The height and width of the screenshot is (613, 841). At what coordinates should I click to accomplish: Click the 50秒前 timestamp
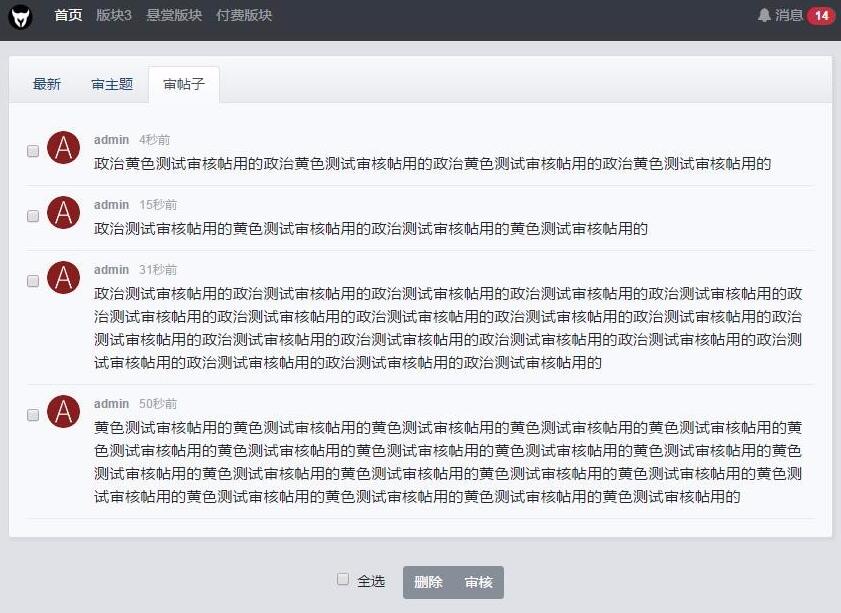tap(158, 403)
